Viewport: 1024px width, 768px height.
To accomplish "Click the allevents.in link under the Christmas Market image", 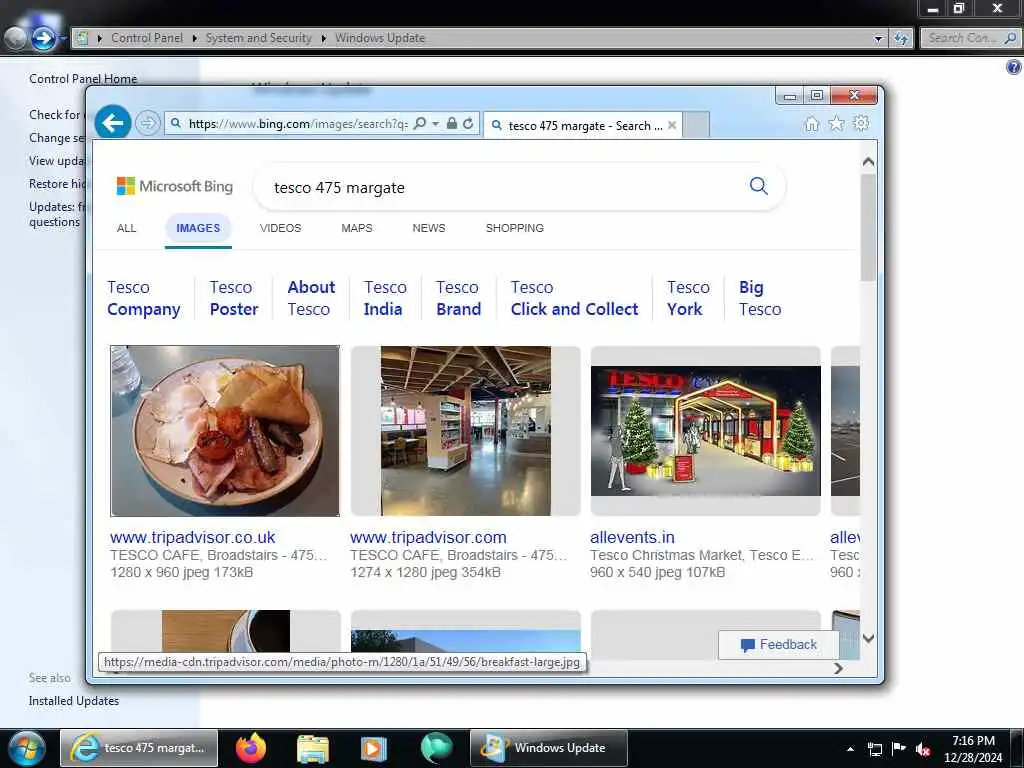I will point(632,537).
